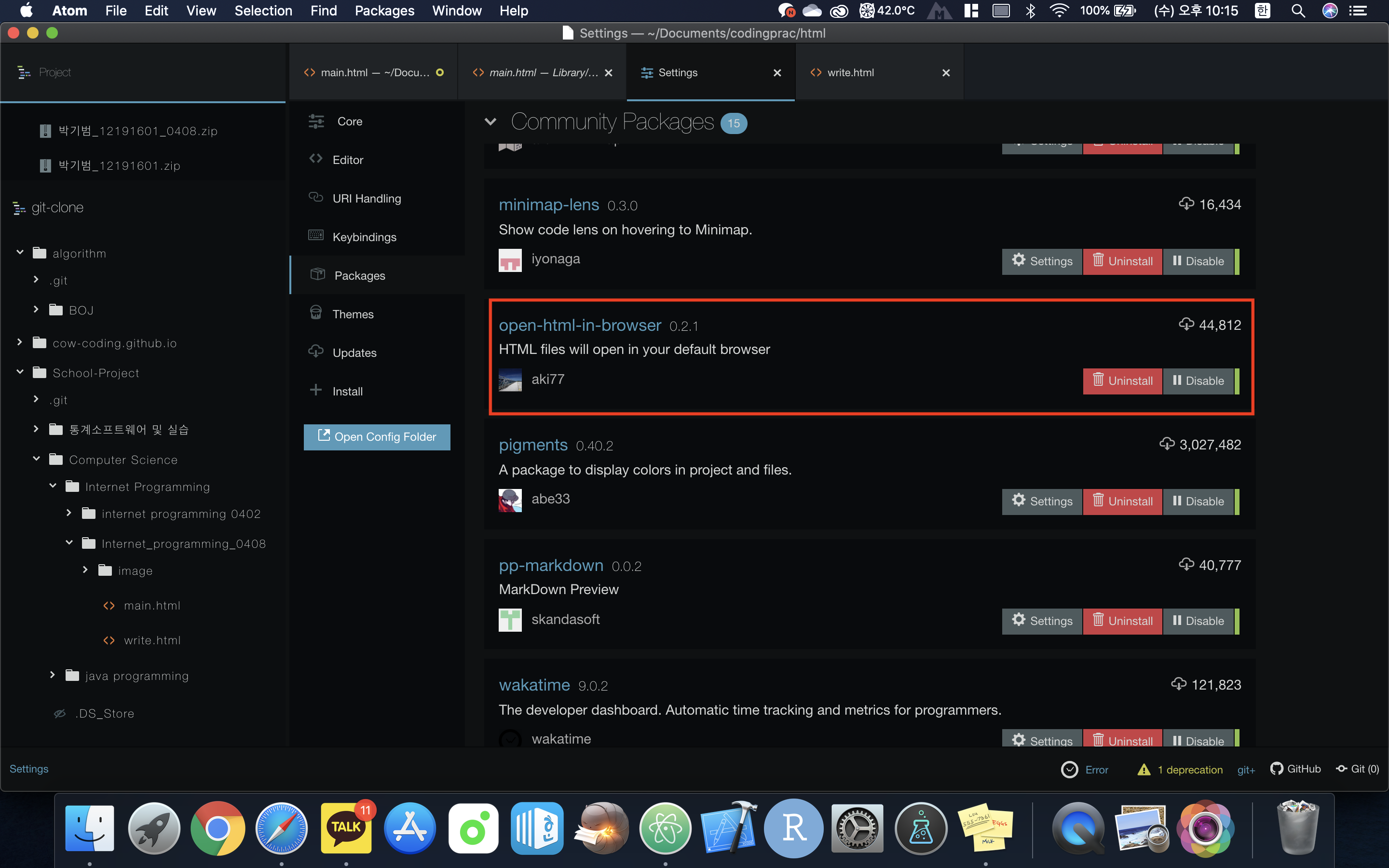Viewport: 1389px width, 868px height.
Task: Disable the minimap-lens package
Action: click(1198, 261)
